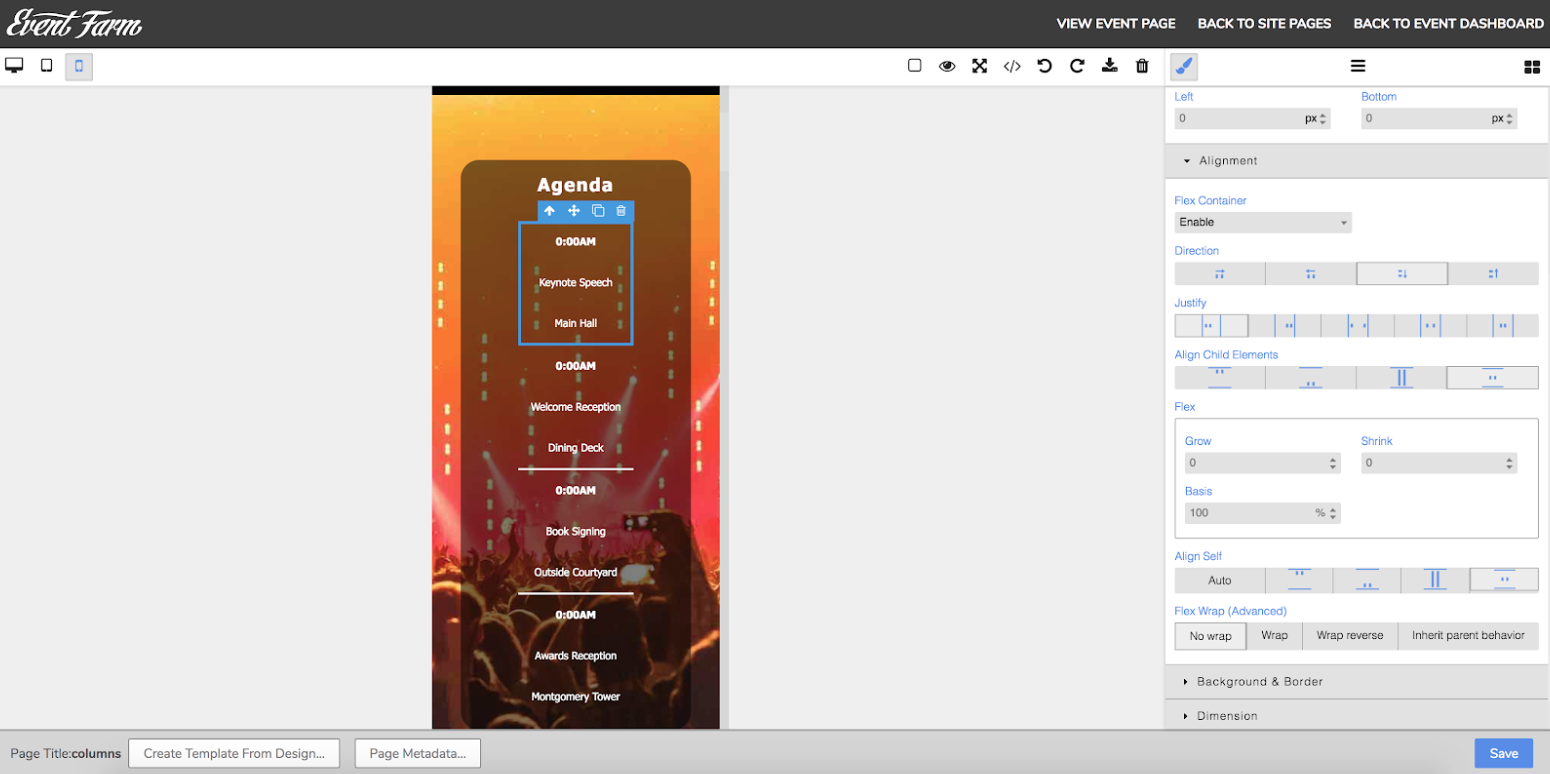This screenshot has height=774, width=1550.
Task: Click Create Template From Design button
Action: [234, 753]
